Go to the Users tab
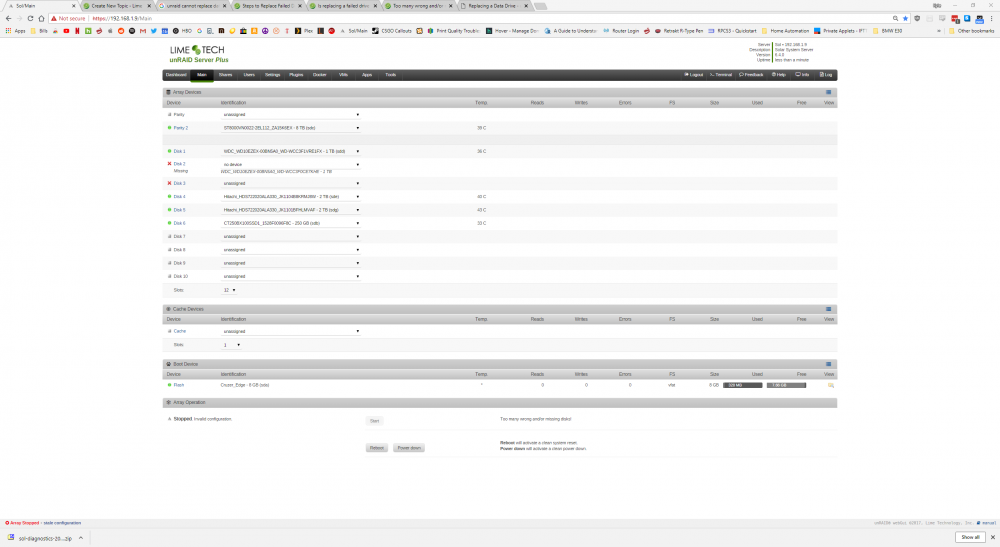The image size is (1000, 547). pyautogui.click(x=249, y=75)
